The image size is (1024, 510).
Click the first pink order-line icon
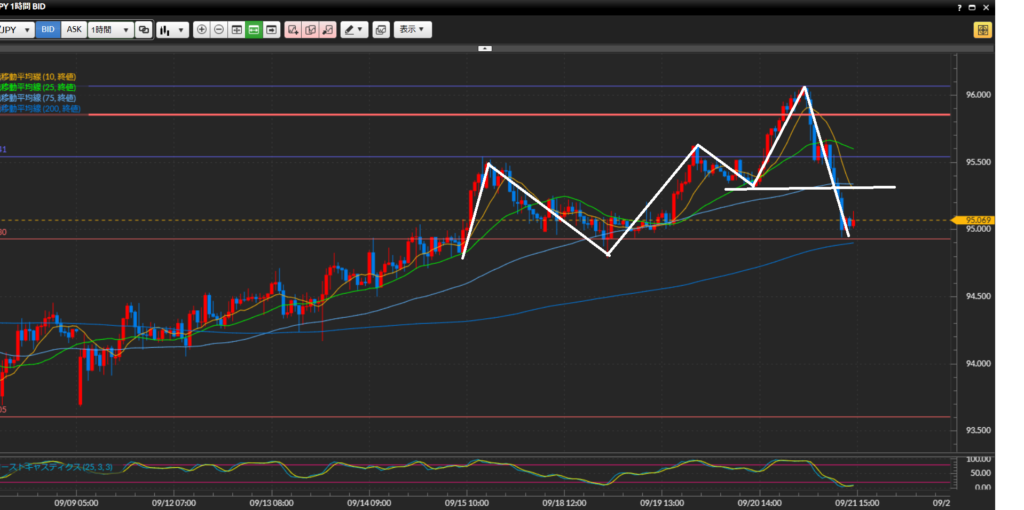tap(293, 30)
